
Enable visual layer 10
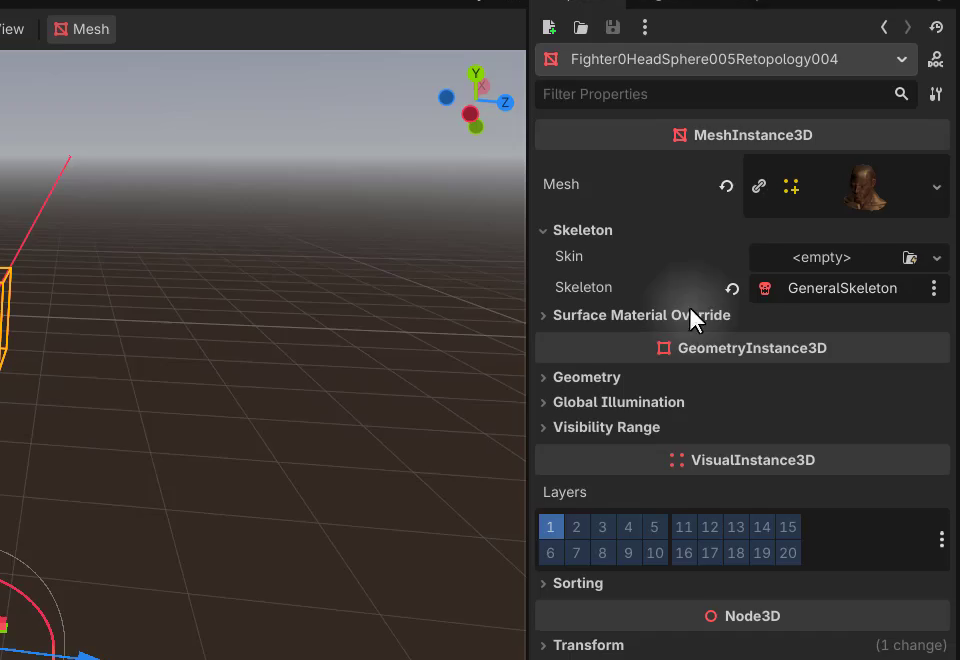pyautogui.click(x=654, y=553)
